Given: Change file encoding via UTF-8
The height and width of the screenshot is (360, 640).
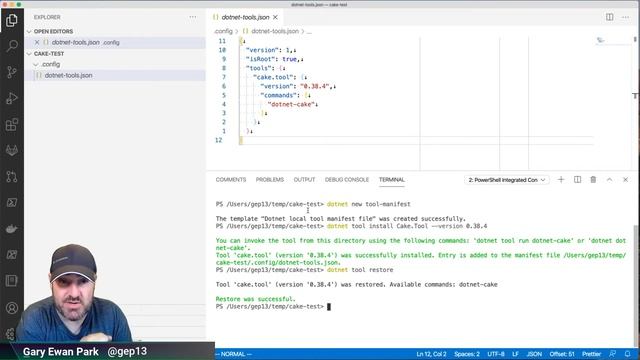Looking at the screenshot, I should tap(496, 354).
